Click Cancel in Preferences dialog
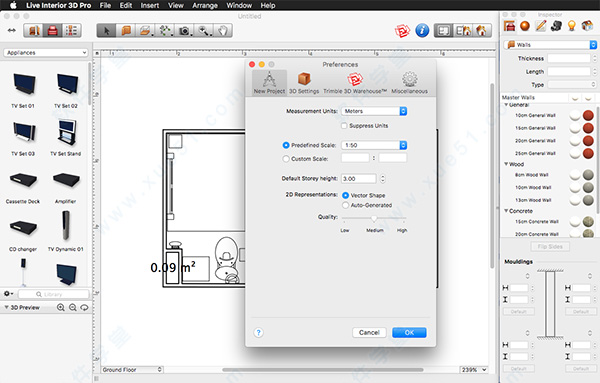The image size is (600, 383). coord(369,332)
